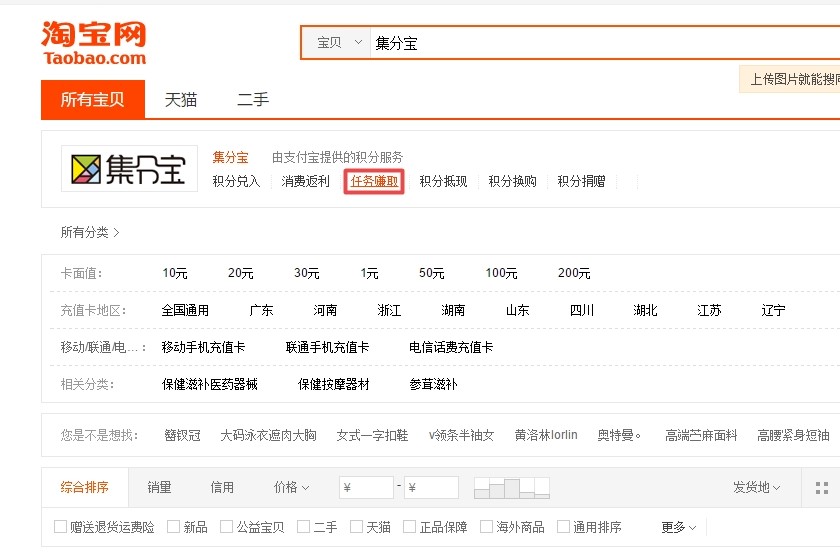Check the 公益宝贝 checkbox
840x560 pixels.
pyautogui.click(x=227, y=527)
